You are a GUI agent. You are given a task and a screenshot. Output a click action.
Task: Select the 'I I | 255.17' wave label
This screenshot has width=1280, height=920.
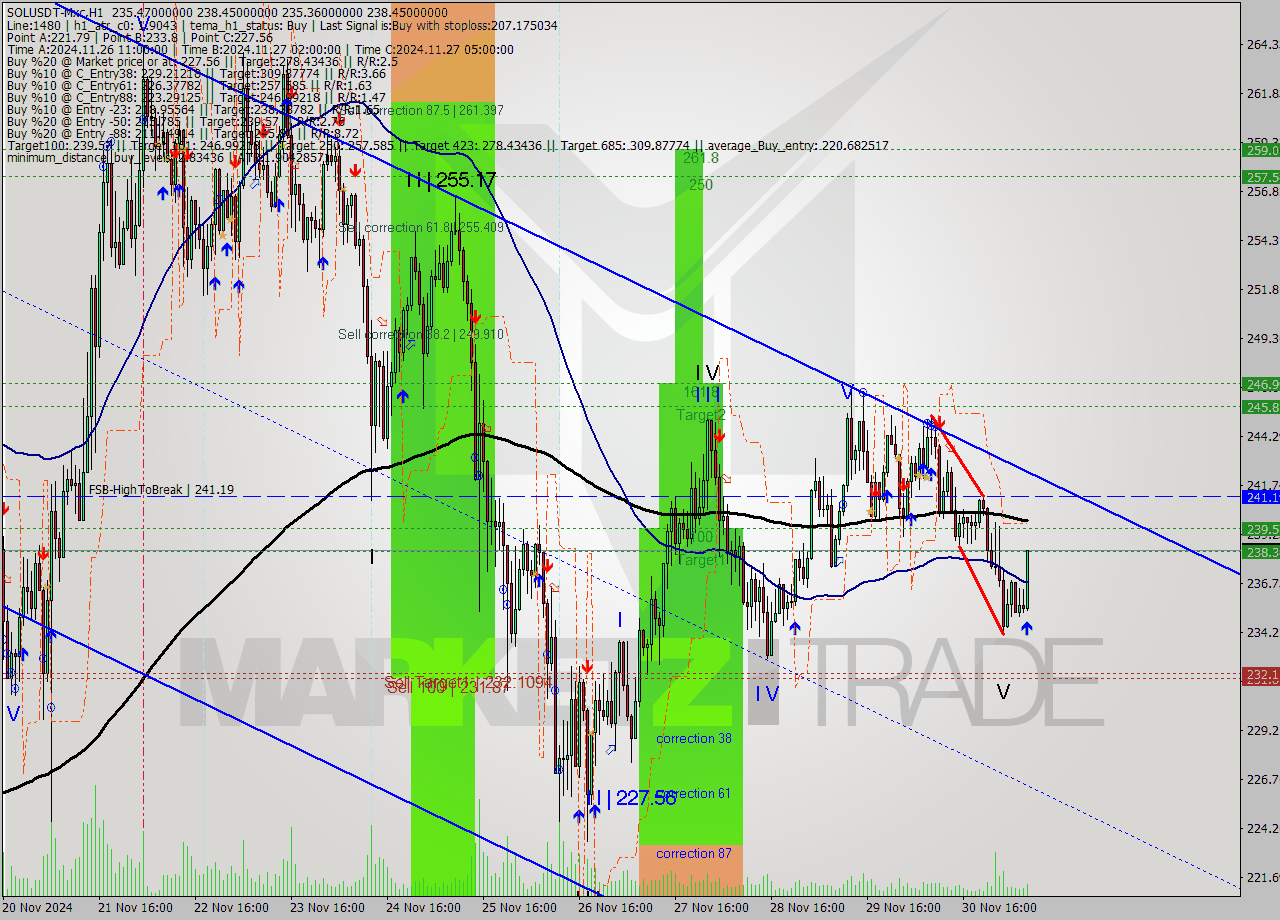[451, 180]
